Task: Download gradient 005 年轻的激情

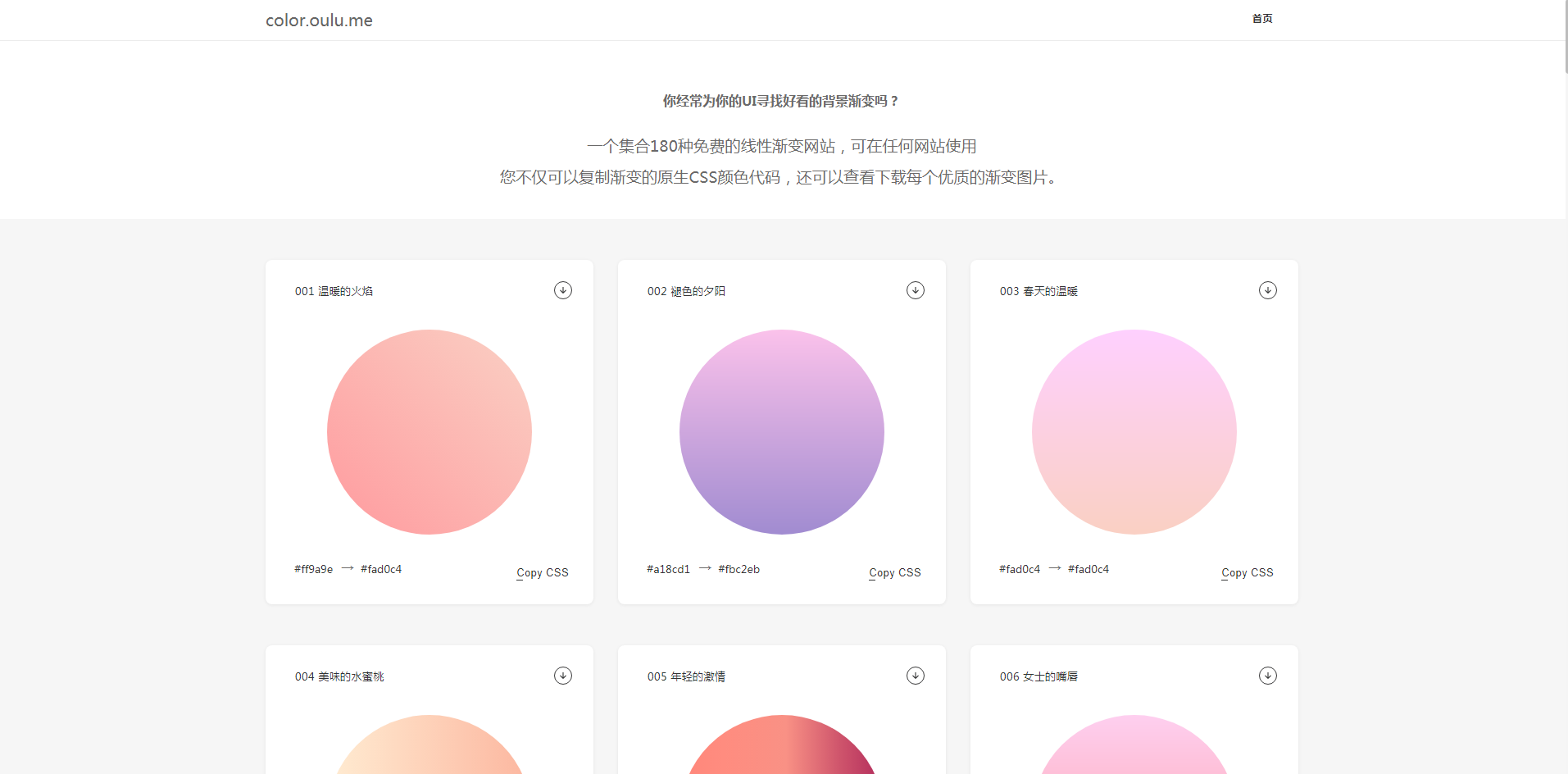Action: coord(915,676)
